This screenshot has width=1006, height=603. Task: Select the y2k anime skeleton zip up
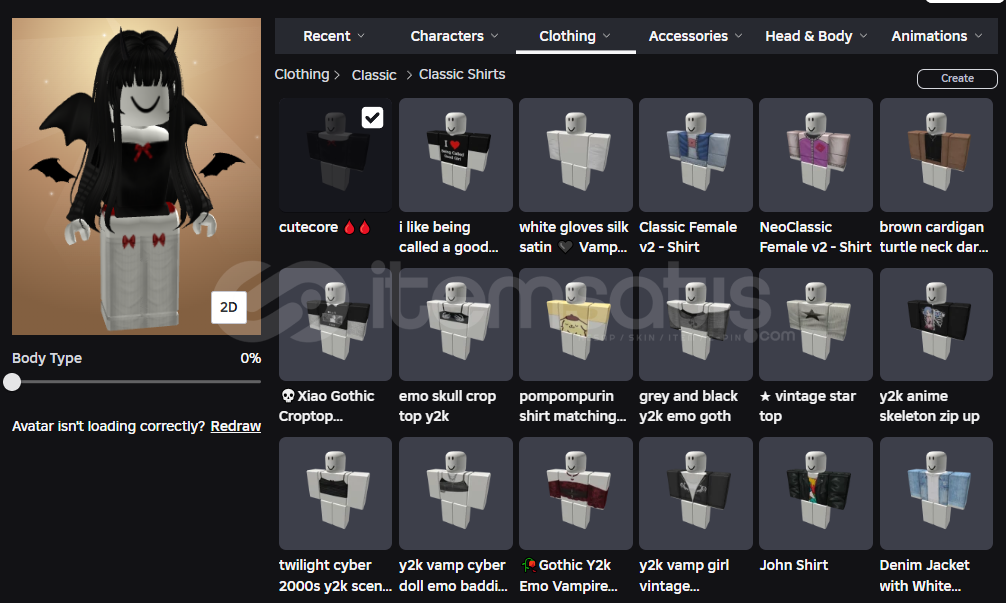click(x=936, y=325)
